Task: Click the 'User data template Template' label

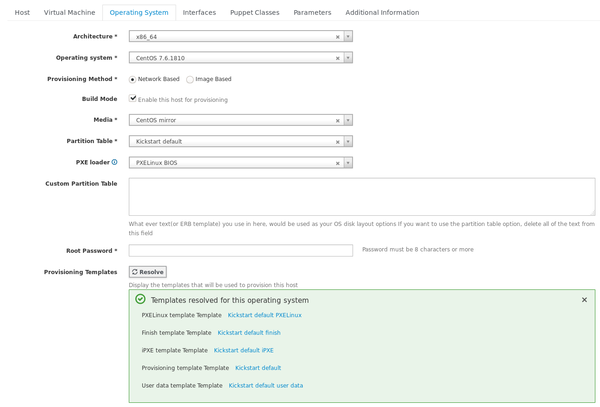Action: pos(182,386)
